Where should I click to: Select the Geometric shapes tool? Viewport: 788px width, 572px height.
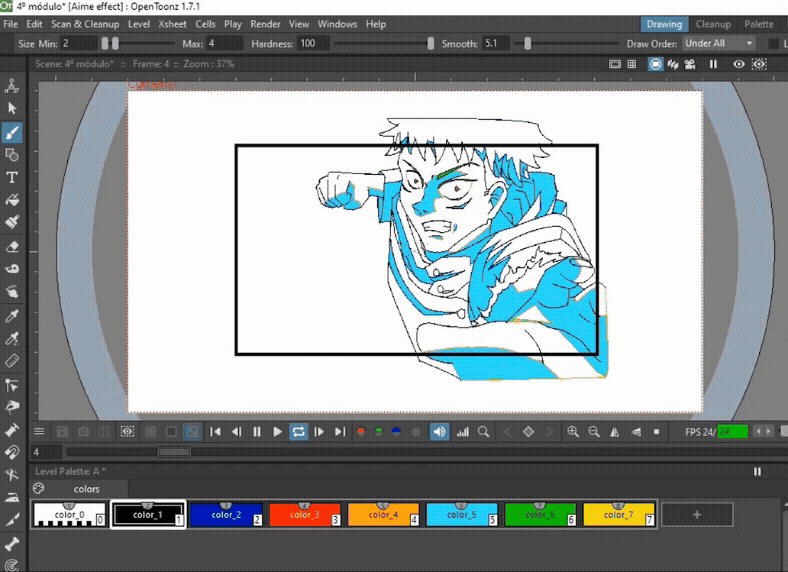(x=12, y=155)
